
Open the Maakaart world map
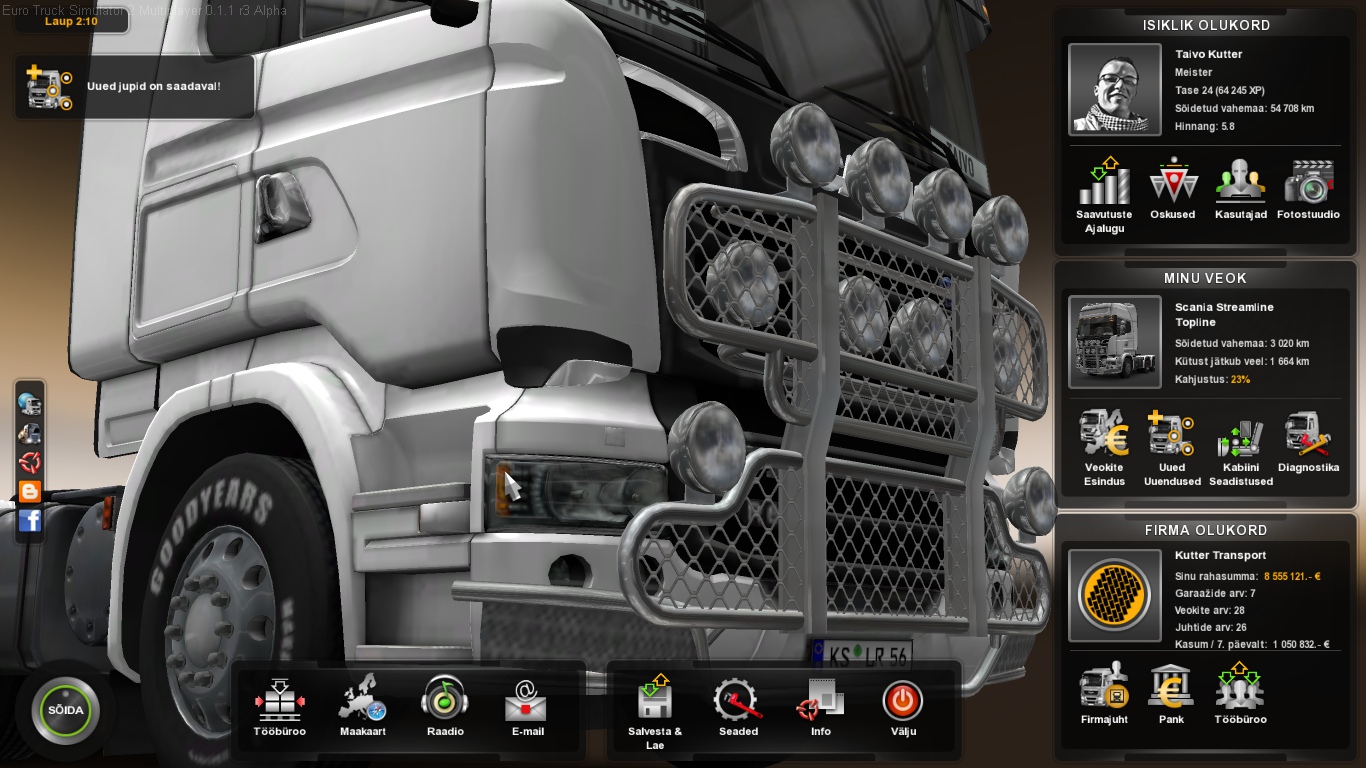(x=362, y=707)
